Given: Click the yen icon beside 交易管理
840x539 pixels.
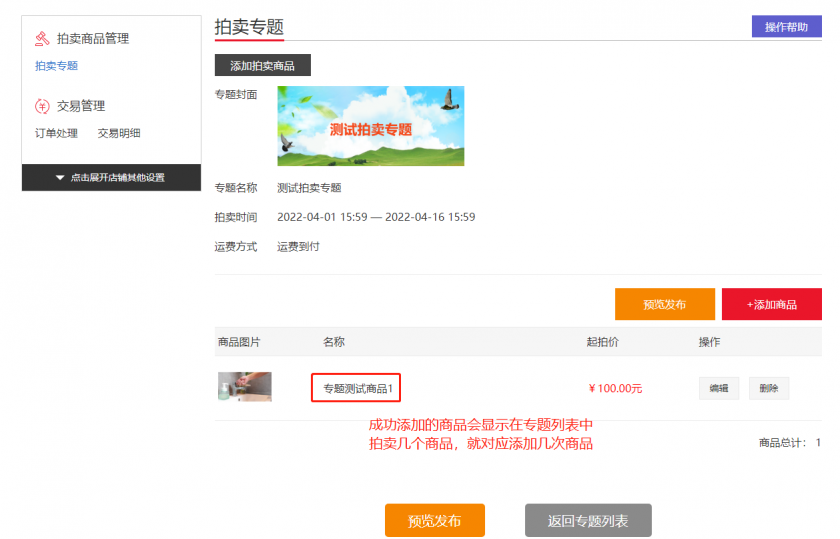Looking at the screenshot, I should point(42,106).
